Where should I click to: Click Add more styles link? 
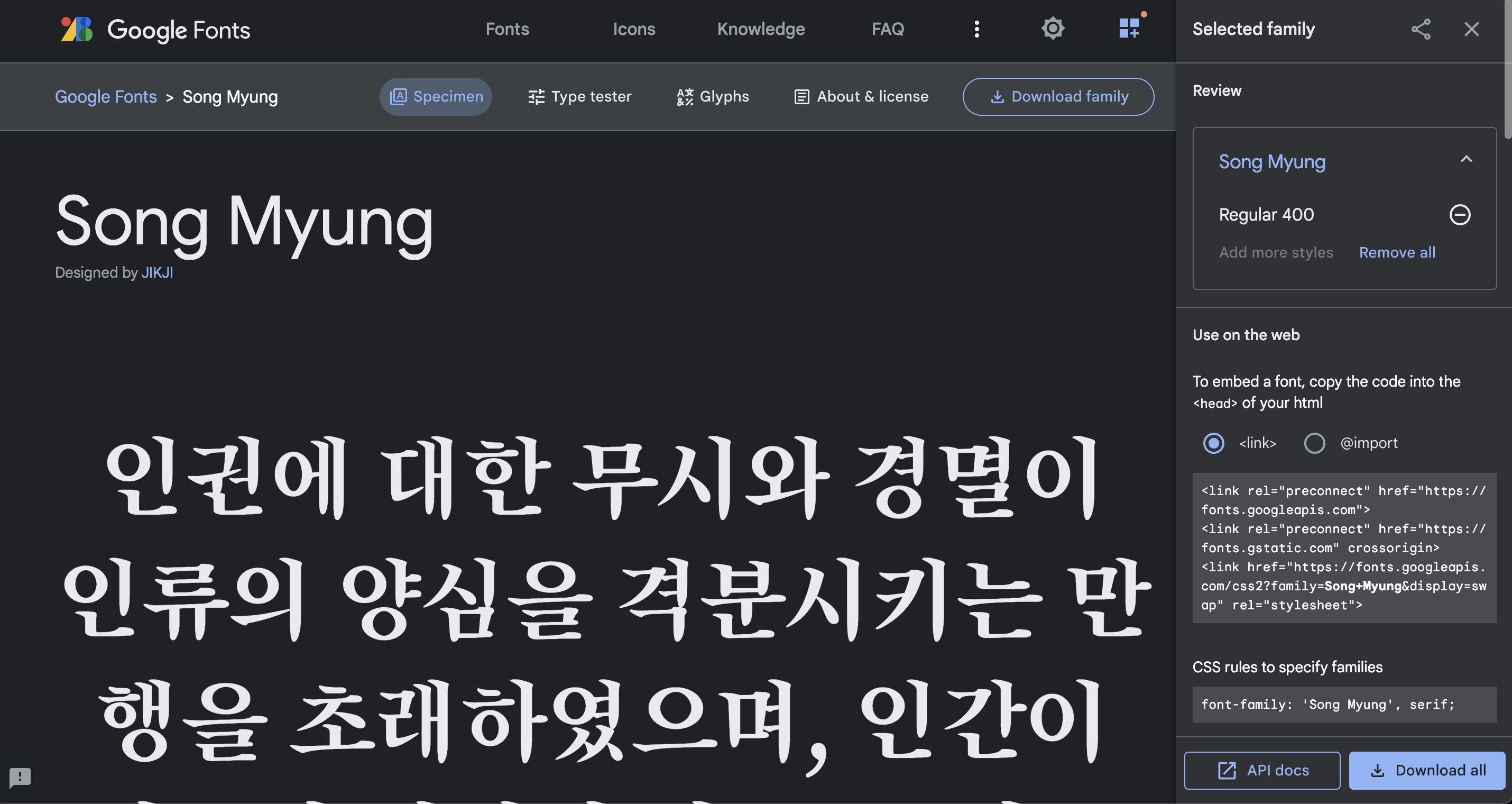[x=1276, y=252]
